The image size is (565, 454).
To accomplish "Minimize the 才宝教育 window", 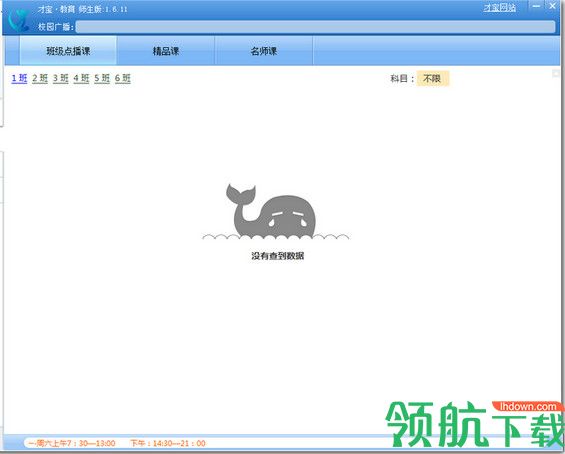I will click(537, 6).
